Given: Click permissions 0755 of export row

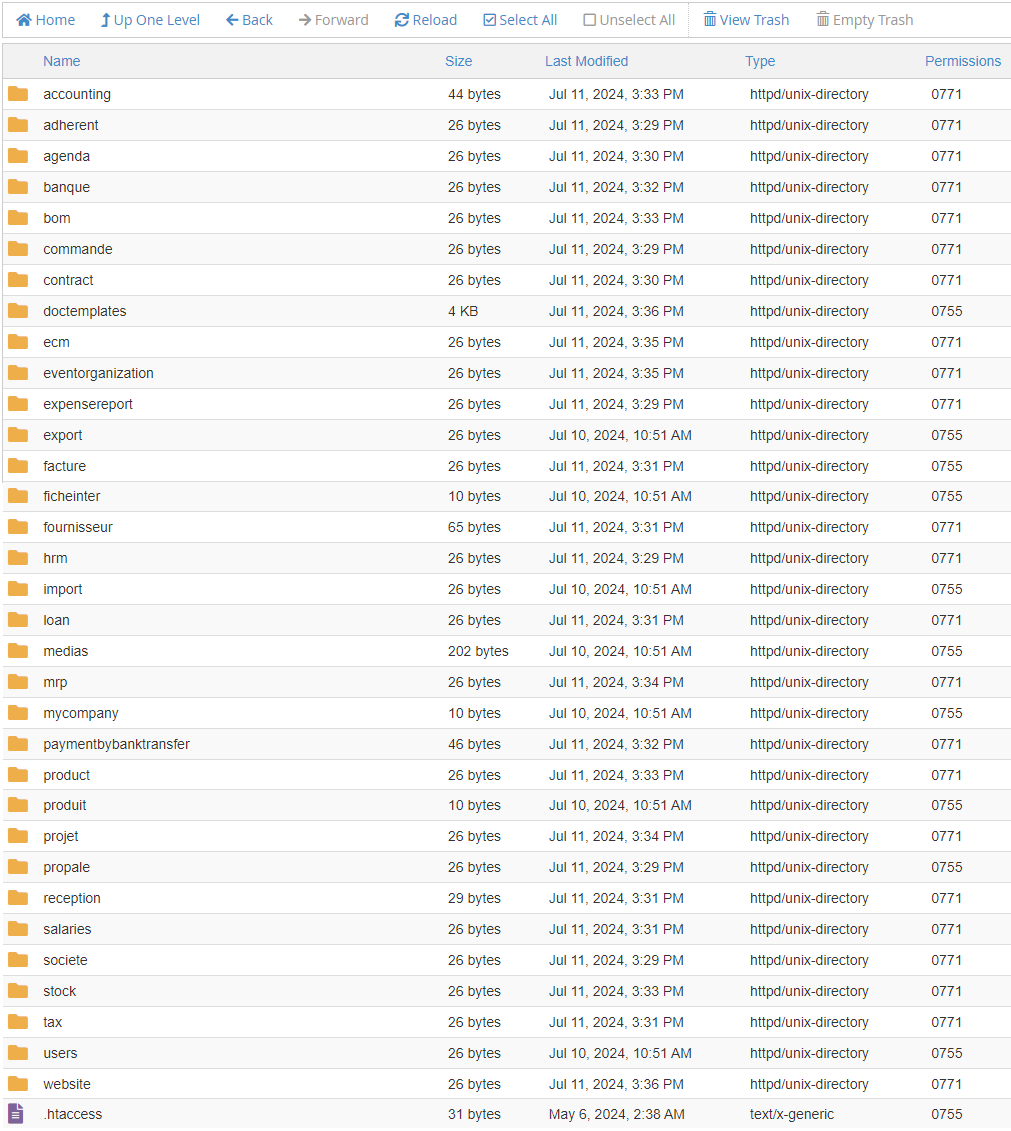Looking at the screenshot, I should [x=946, y=436].
